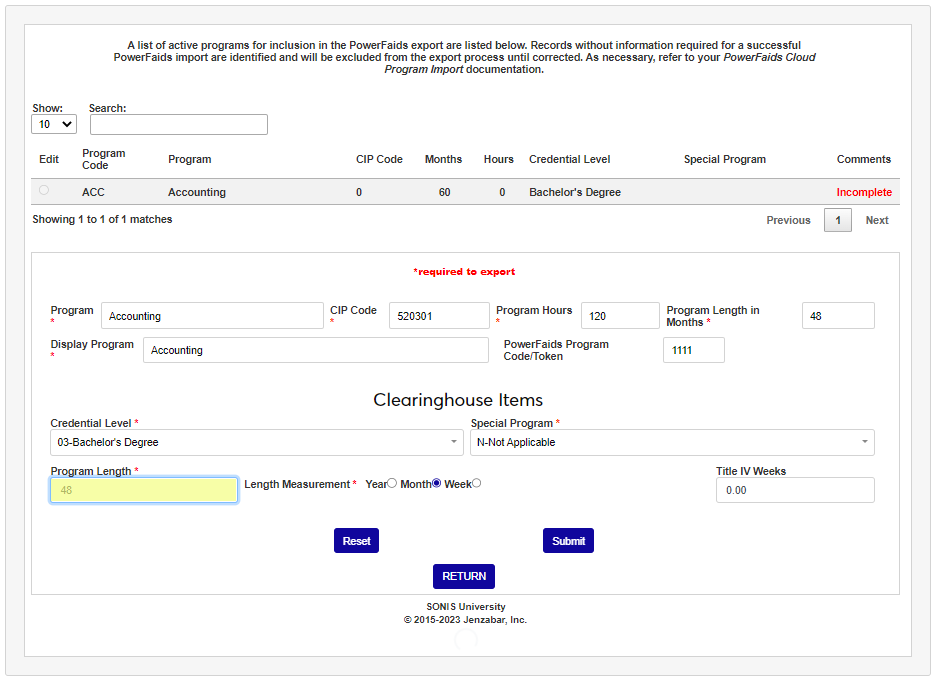Focus the CIP Code input field
The width and height of the screenshot is (936, 681).
439,316
